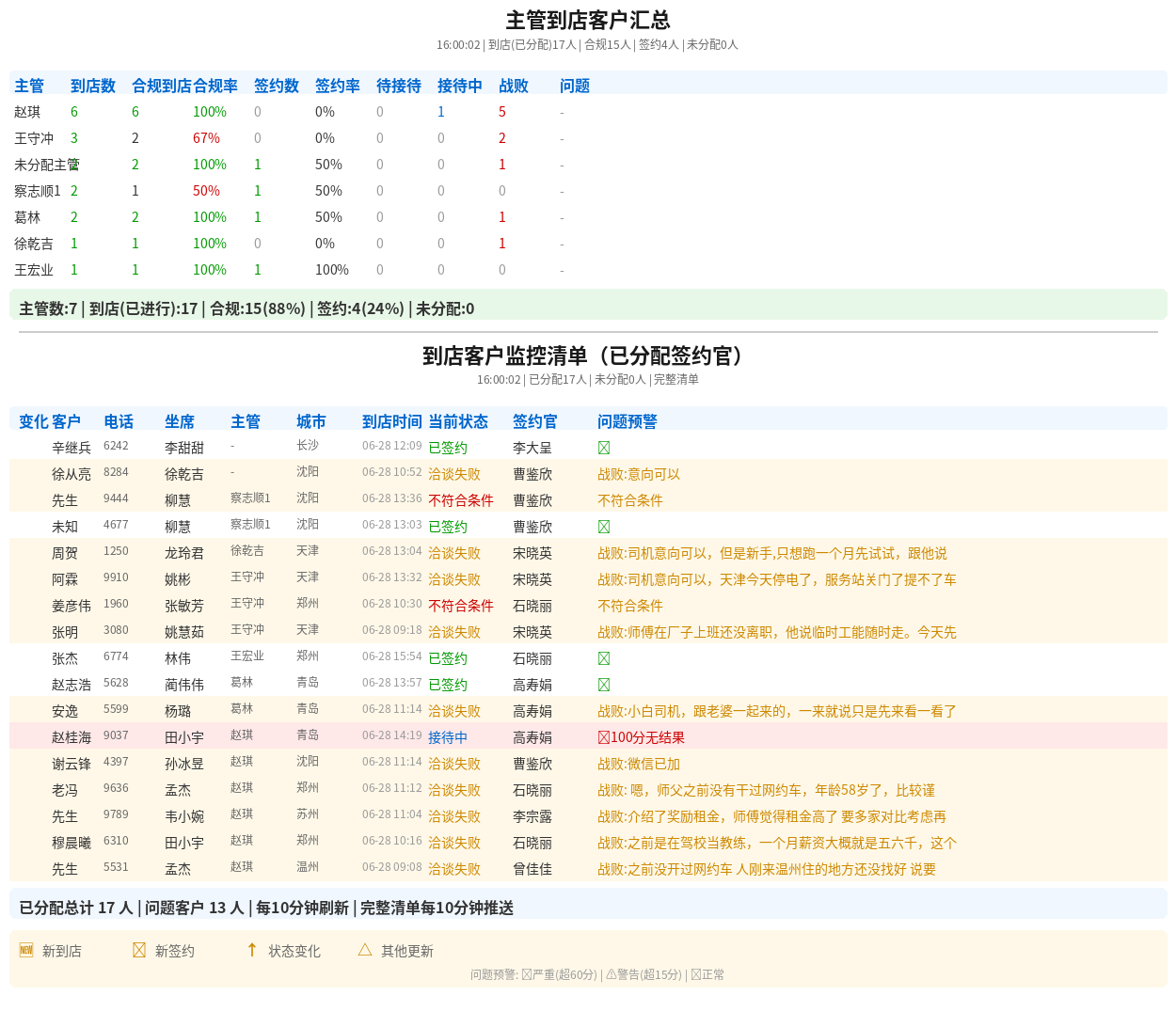Viewport: 1176px width, 1027px height.
Task: Click agent 李甜甜
Action: click(184, 449)
